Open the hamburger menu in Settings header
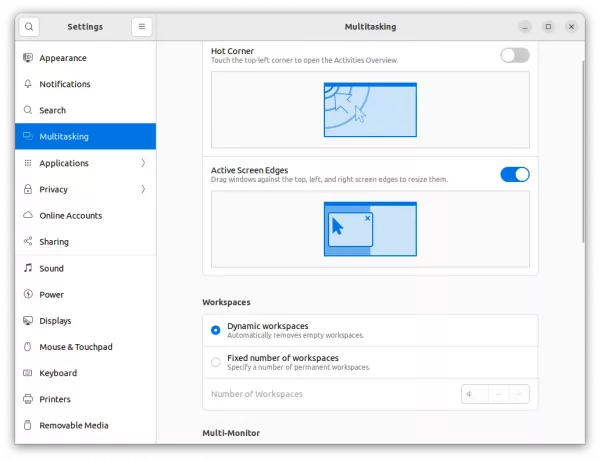This screenshot has width=600, height=461. point(142,27)
